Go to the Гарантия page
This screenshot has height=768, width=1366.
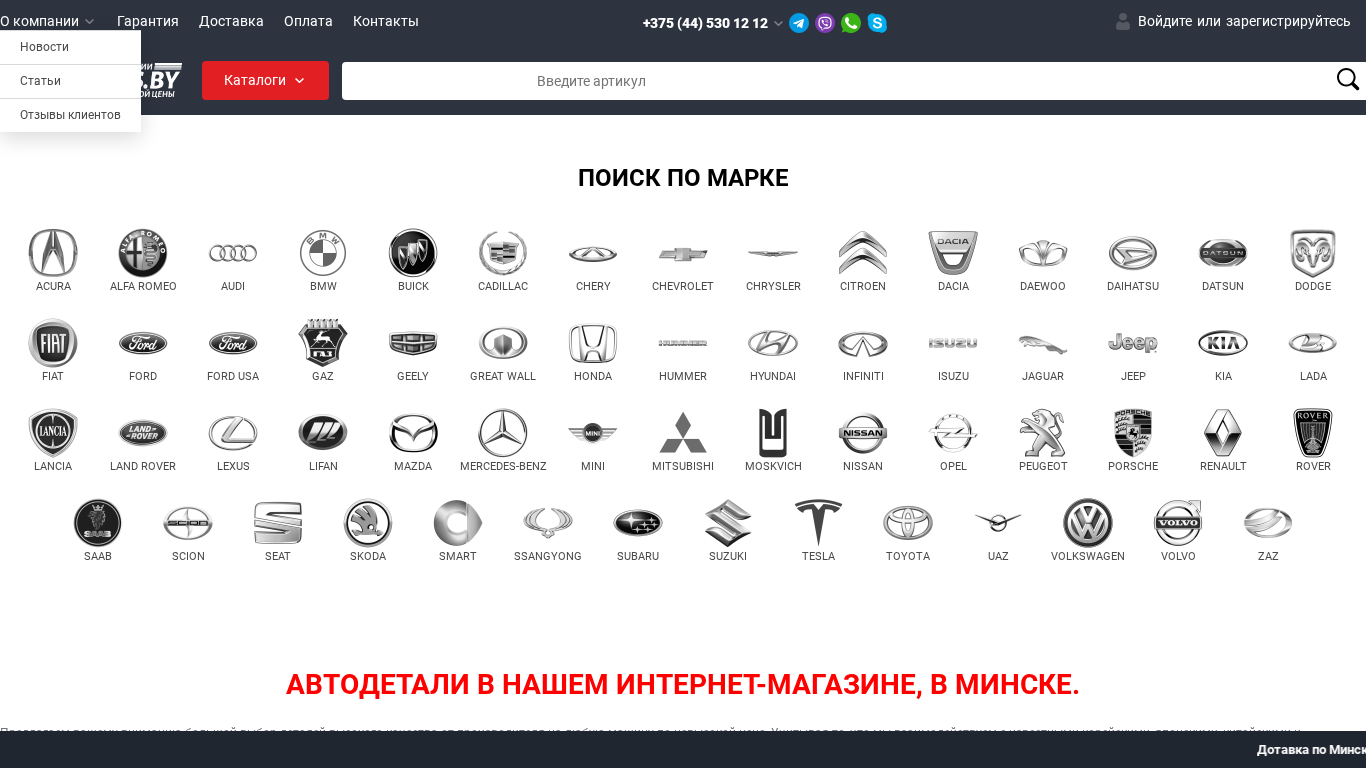pos(148,21)
